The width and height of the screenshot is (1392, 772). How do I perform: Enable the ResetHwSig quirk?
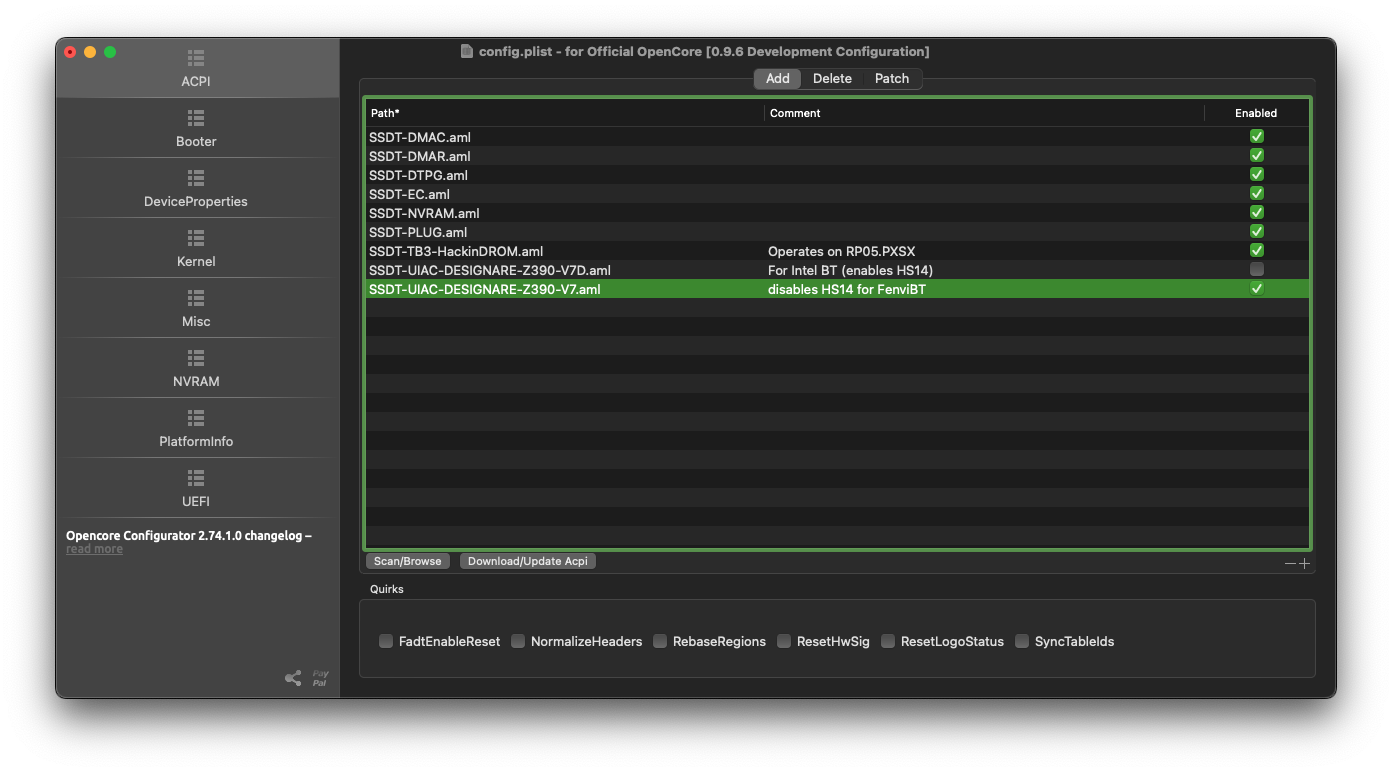tap(784, 642)
